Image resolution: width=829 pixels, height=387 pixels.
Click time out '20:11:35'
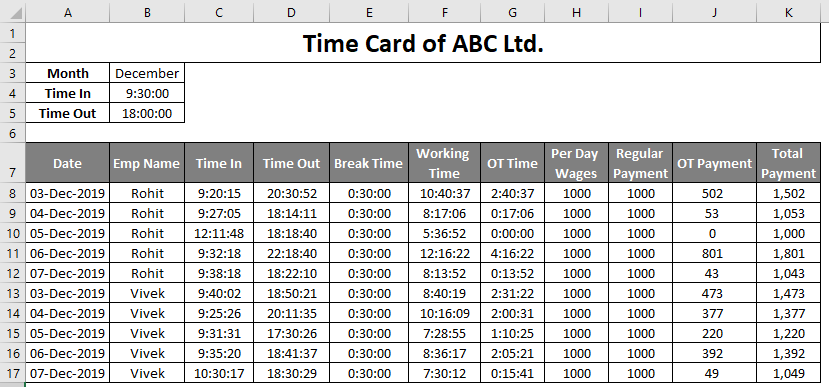pos(291,314)
